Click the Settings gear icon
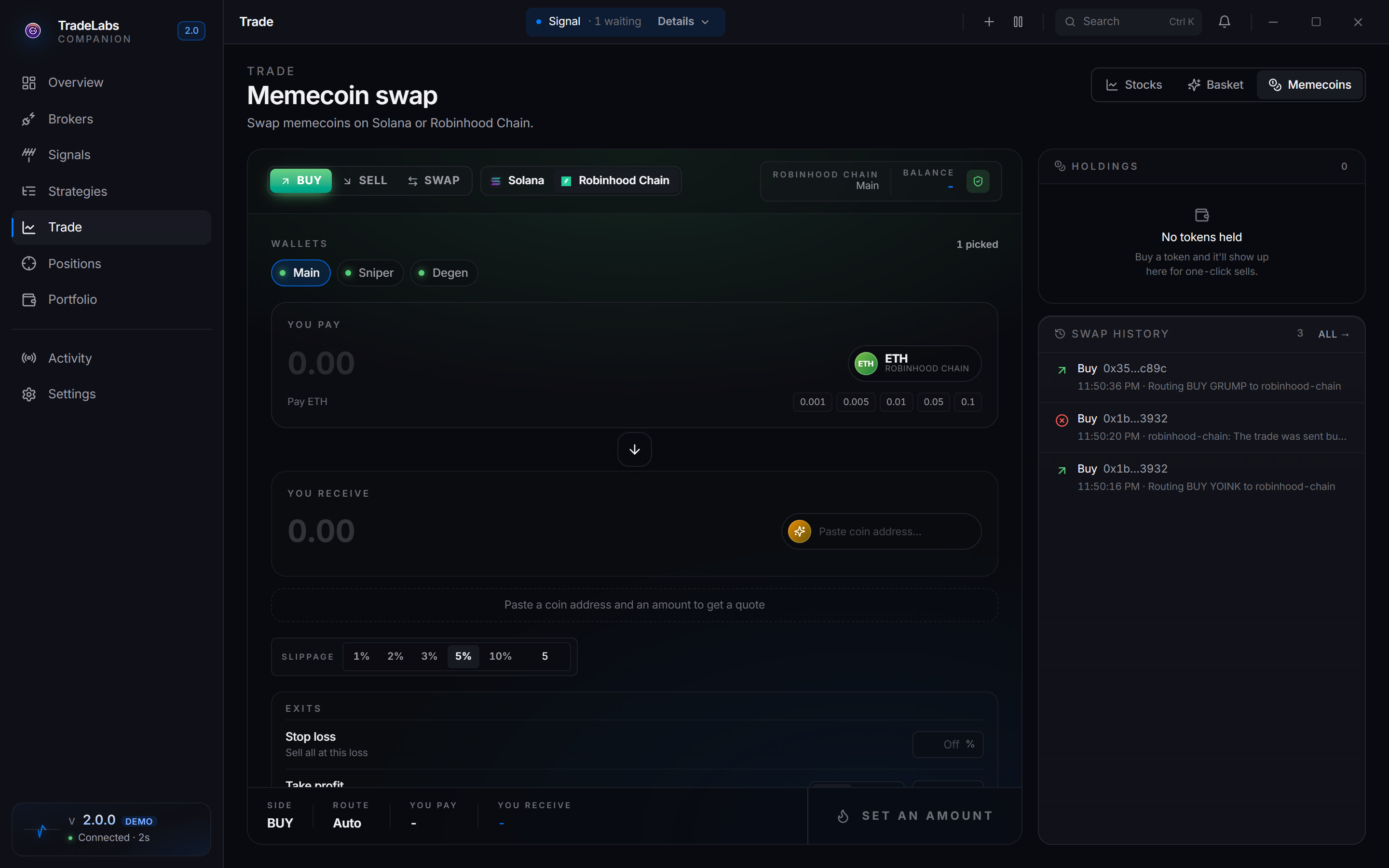Viewport: 1389px width, 868px height. 29,394
